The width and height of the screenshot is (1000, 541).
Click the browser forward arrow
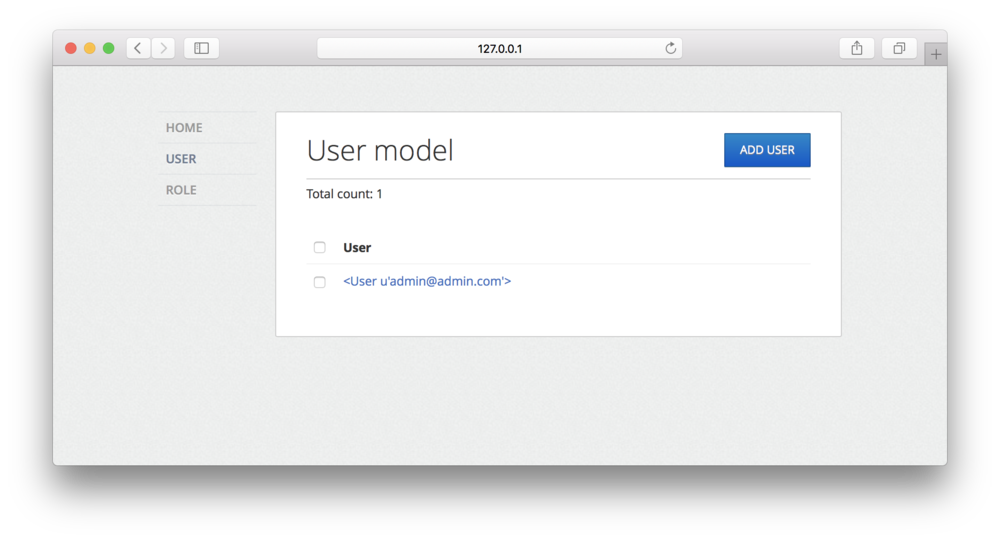tap(163, 48)
